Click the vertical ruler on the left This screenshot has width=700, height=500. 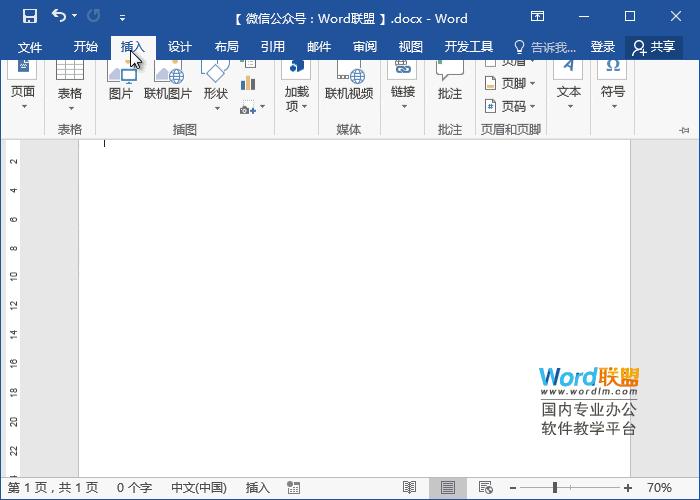(x=13, y=308)
